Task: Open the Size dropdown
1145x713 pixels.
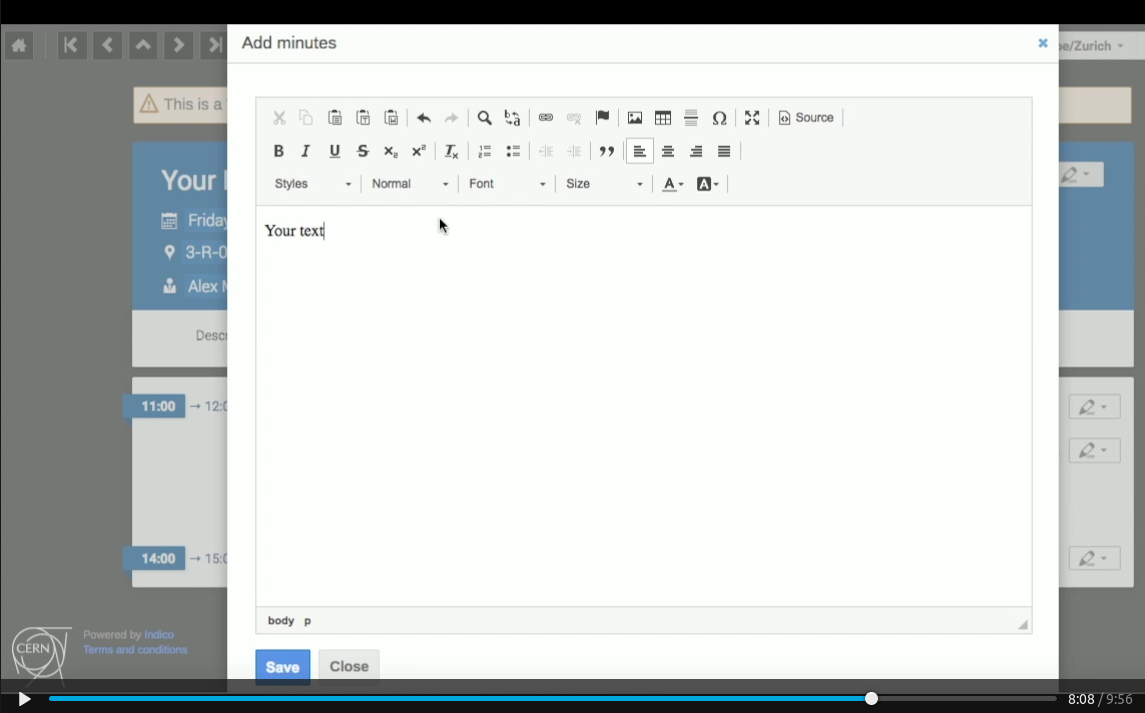Action: [604, 184]
